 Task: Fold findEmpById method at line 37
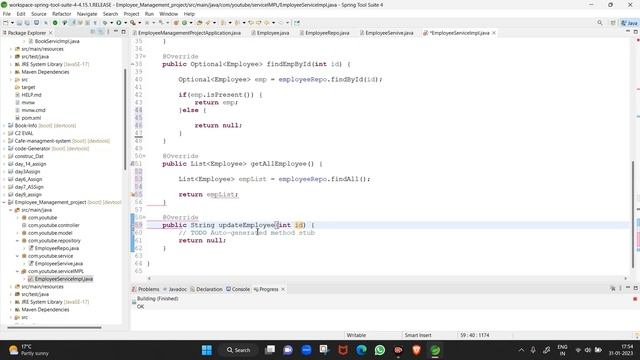144,56
